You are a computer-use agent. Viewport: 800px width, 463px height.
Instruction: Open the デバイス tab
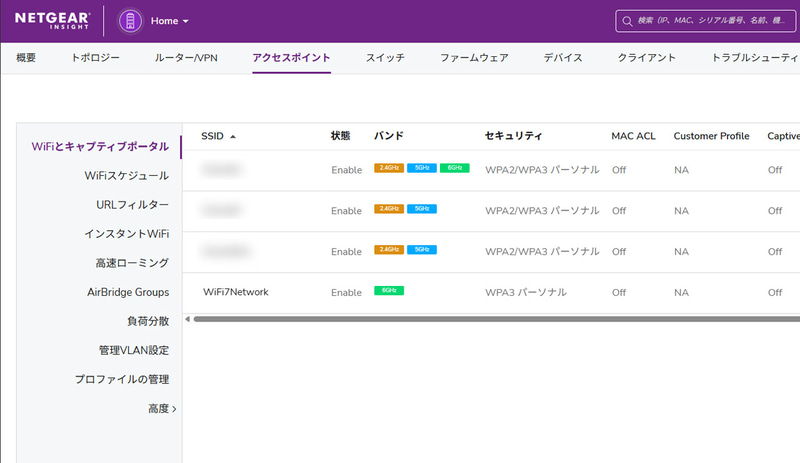563,58
